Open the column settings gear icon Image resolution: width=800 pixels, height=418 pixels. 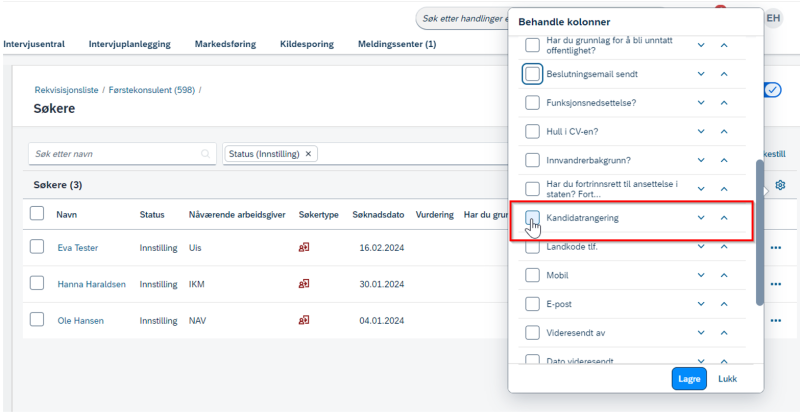pyautogui.click(x=780, y=185)
